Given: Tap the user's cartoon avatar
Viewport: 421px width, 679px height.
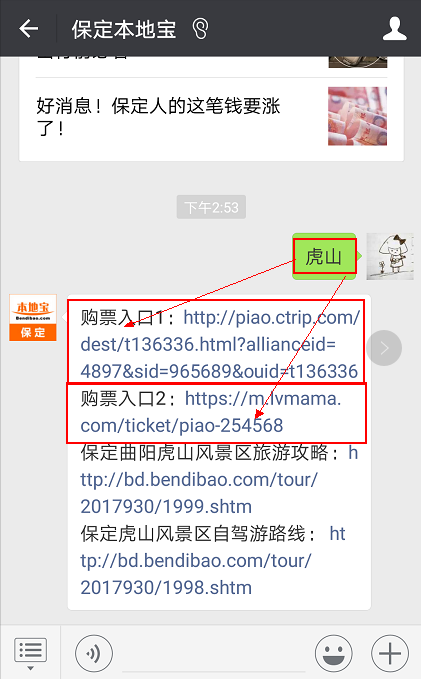Looking at the screenshot, I should pyautogui.click(x=390, y=256).
